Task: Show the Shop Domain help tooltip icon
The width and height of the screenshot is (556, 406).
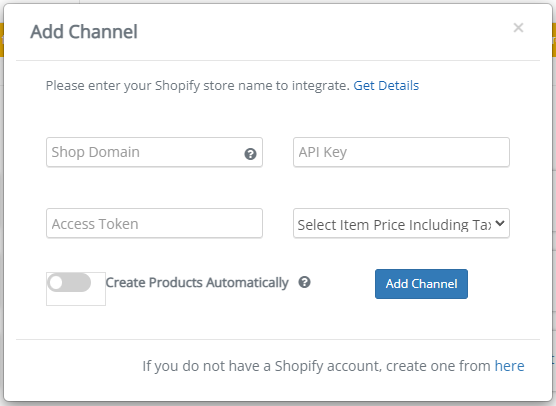Action: tap(250, 154)
